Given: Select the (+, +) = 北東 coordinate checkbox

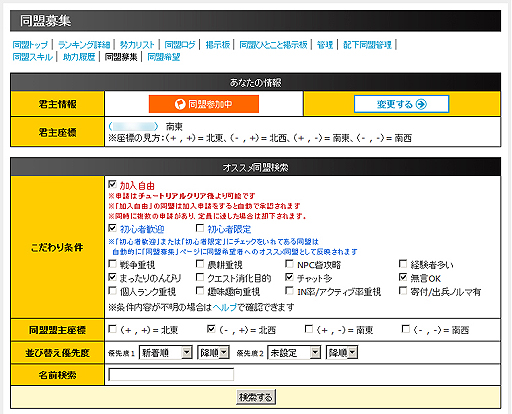Looking at the screenshot, I should tap(112, 329).
